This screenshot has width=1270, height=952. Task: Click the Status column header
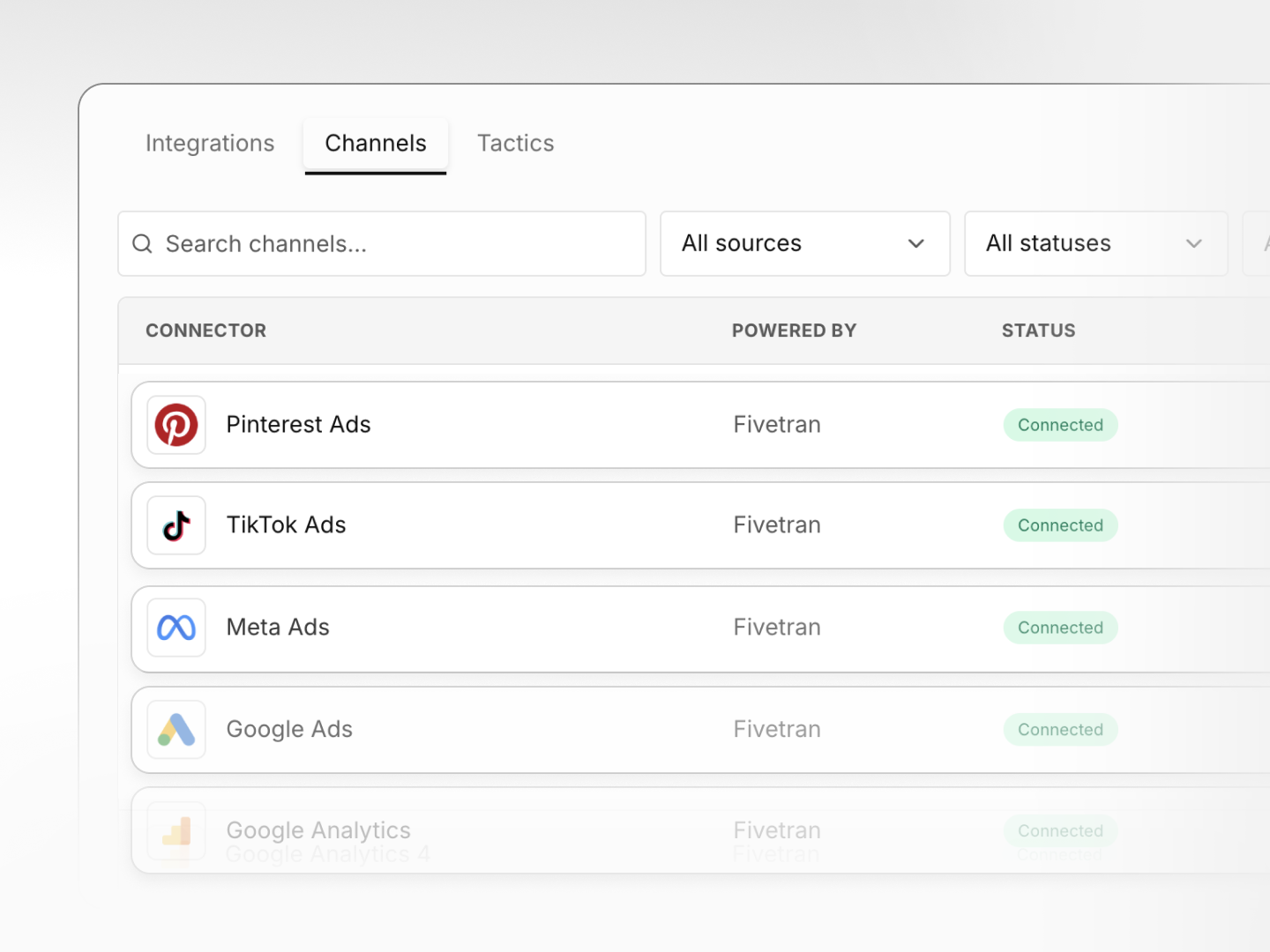(1038, 331)
